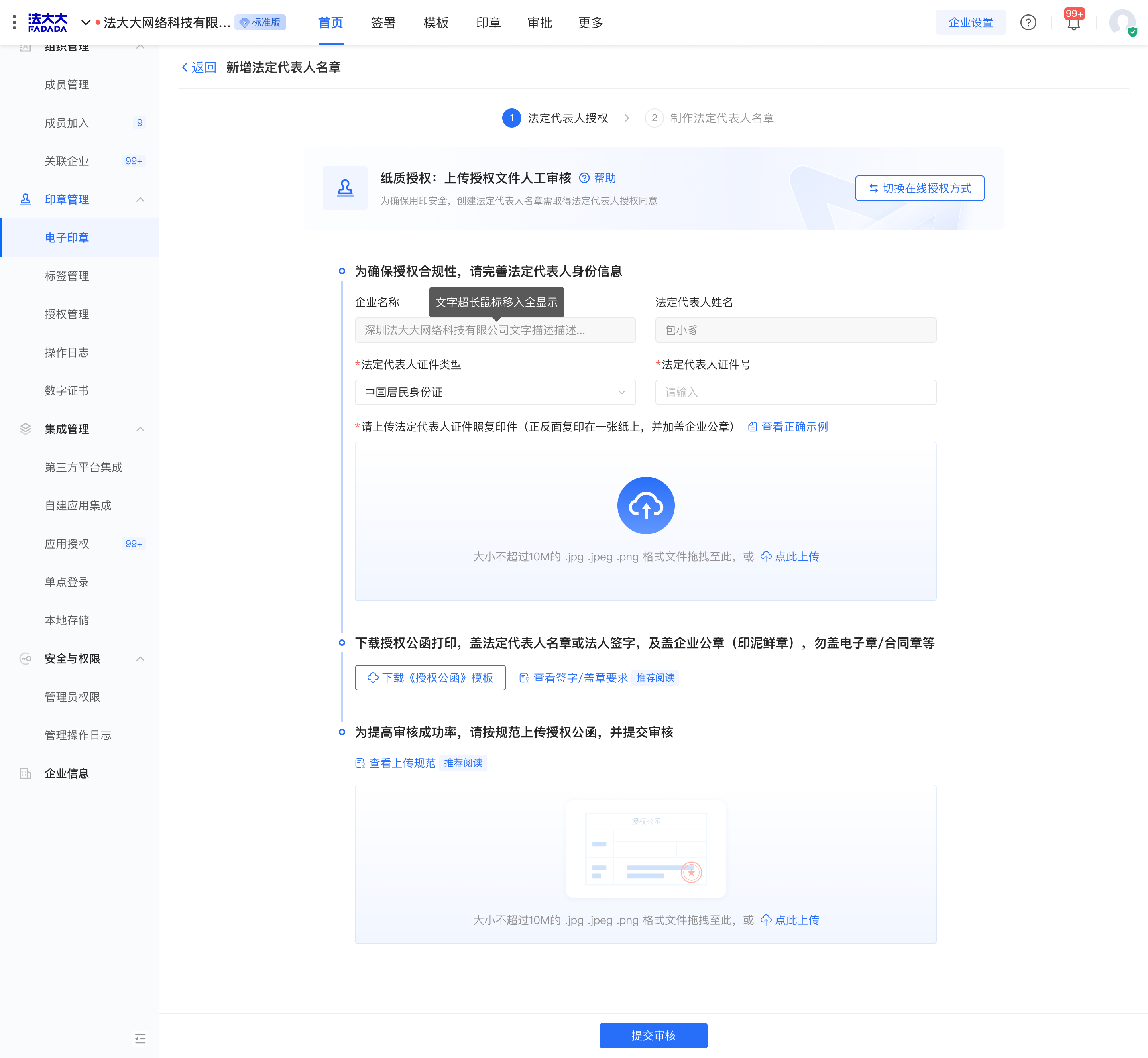Click 点此上传 in the 授权公函 area

pyautogui.click(x=790, y=920)
